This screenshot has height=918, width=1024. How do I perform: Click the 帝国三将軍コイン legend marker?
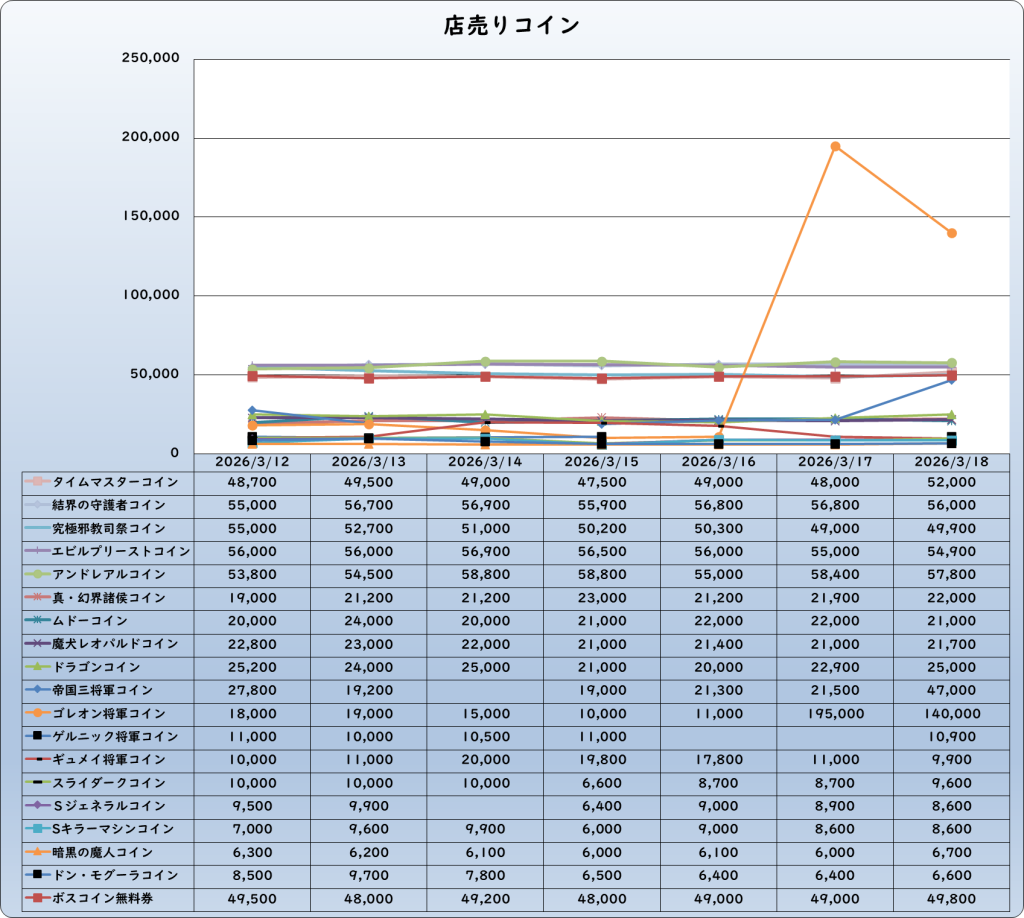pos(37,691)
